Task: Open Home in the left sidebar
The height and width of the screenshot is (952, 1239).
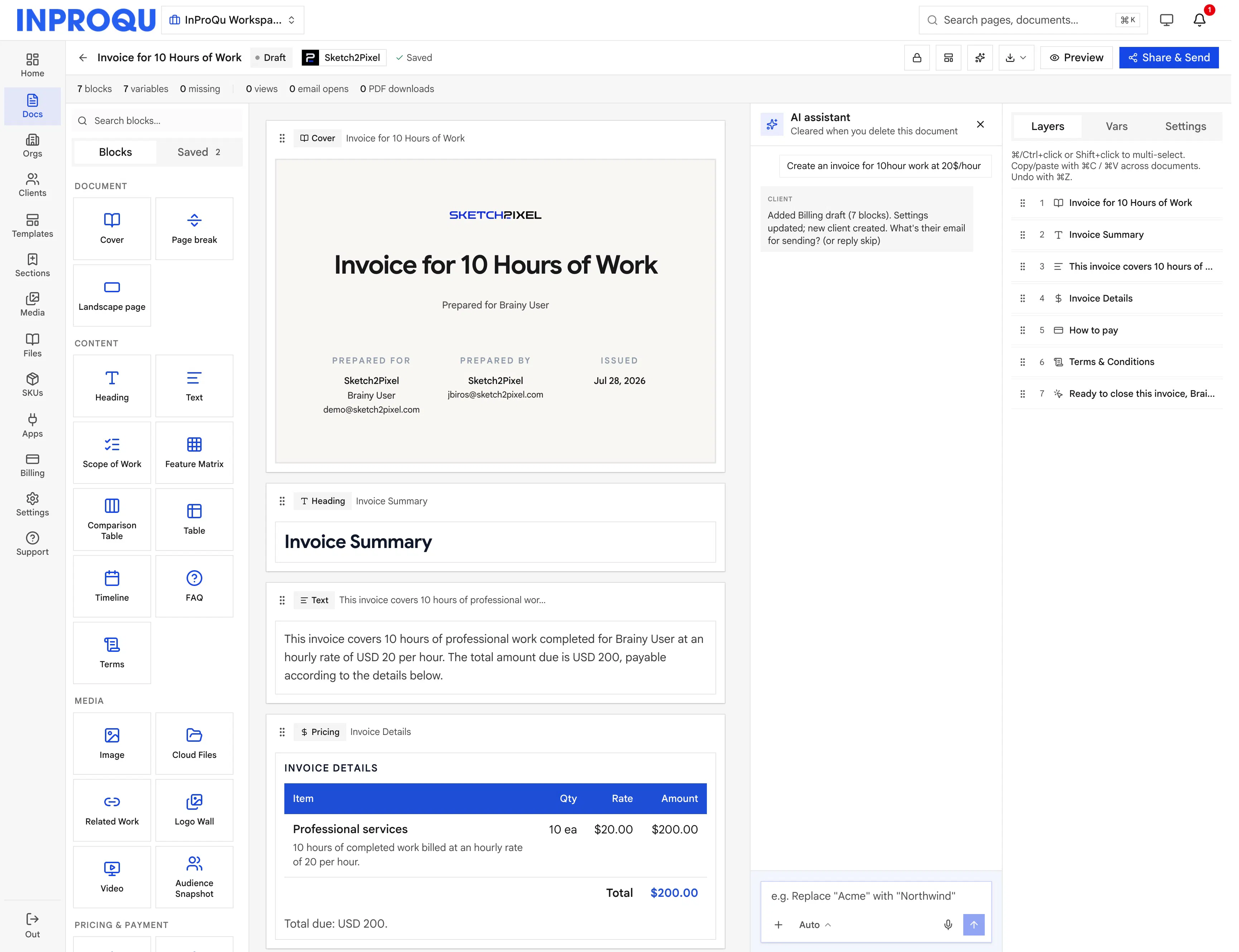Action: (32, 66)
